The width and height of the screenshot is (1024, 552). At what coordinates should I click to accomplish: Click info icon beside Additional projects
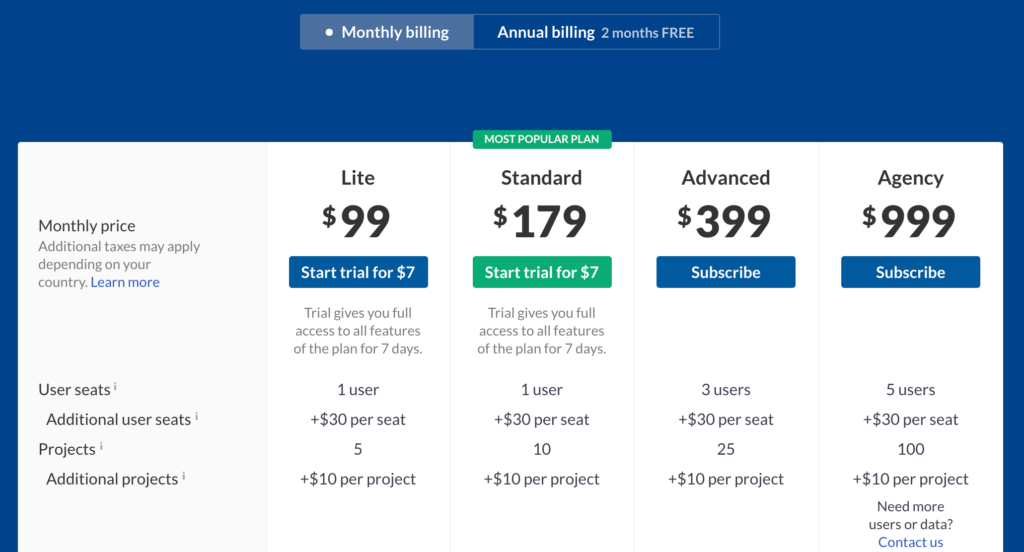coord(183,476)
